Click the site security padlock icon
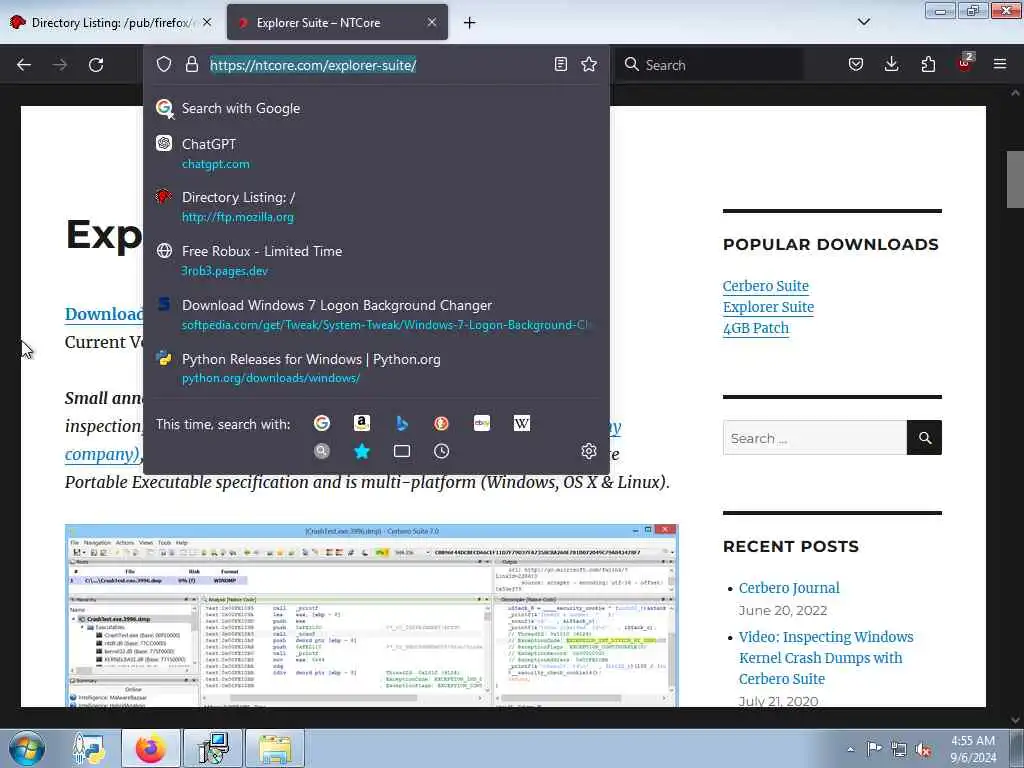This screenshot has width=1024, height=768. pyautogui.click(x=191, y=64)
